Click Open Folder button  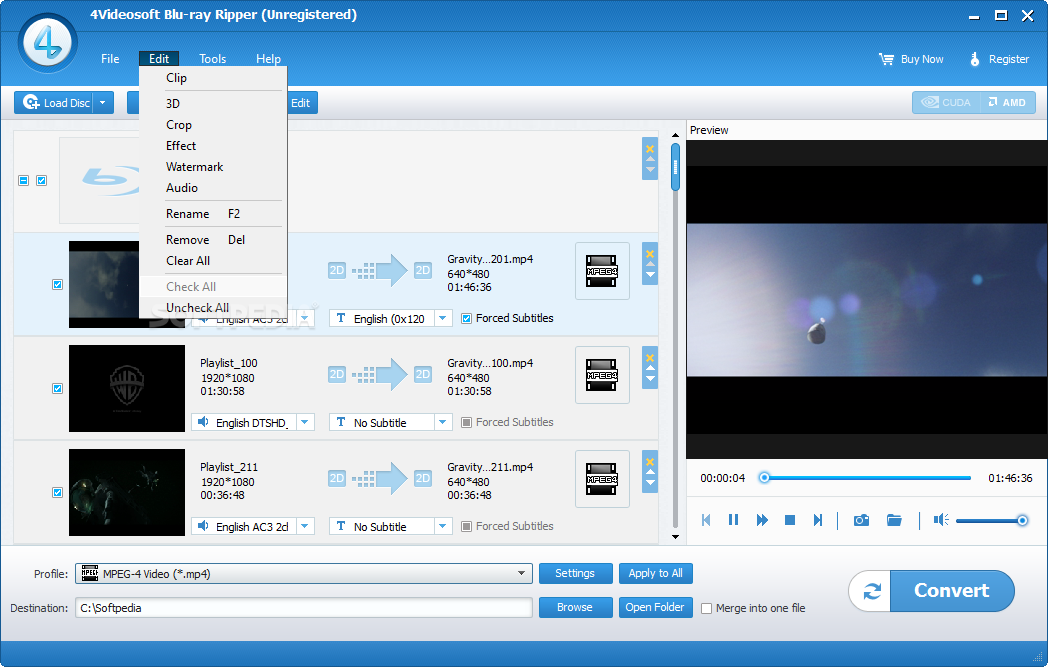(x=655, y=608)
